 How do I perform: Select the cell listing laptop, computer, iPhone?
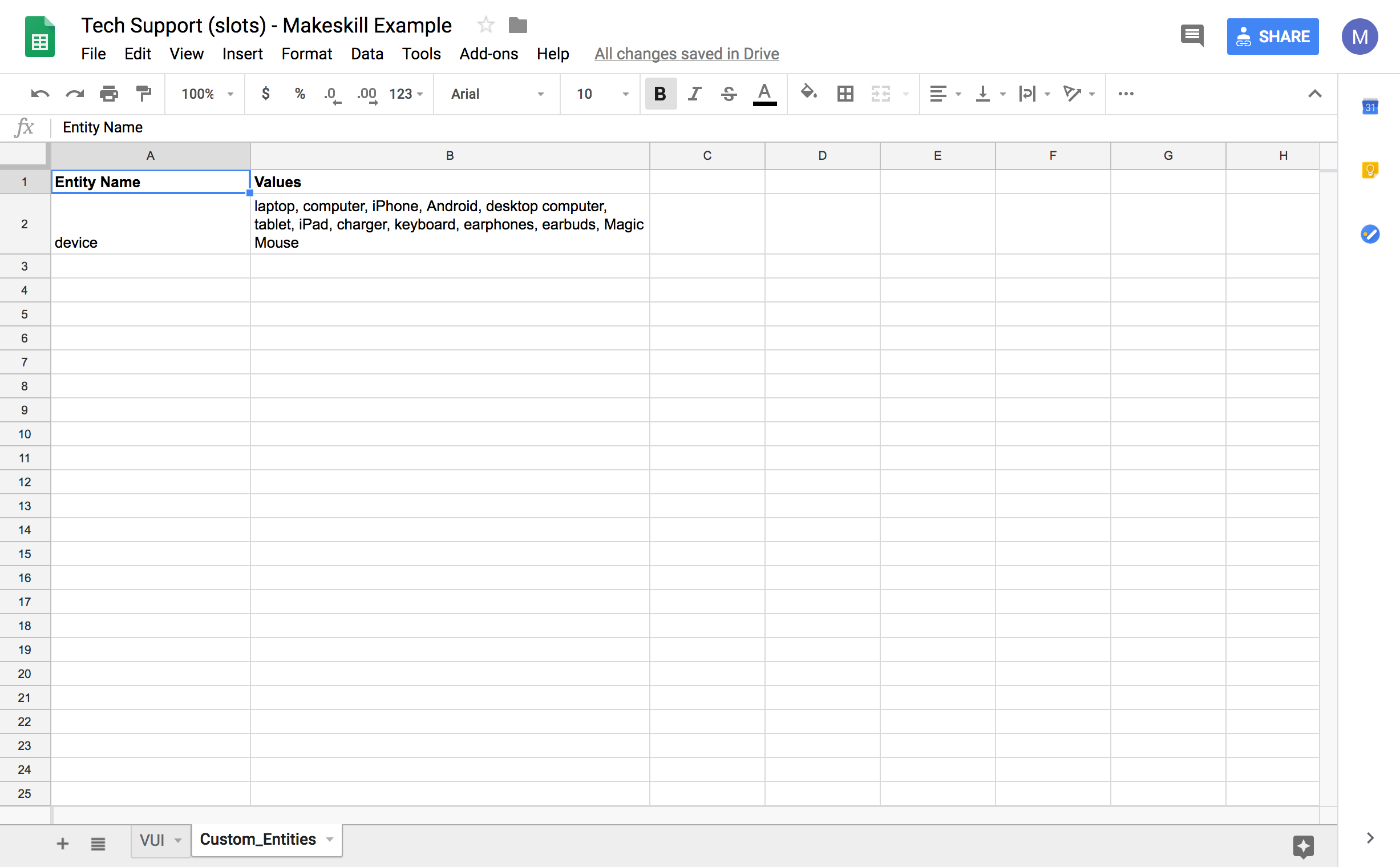click(450, 224)
